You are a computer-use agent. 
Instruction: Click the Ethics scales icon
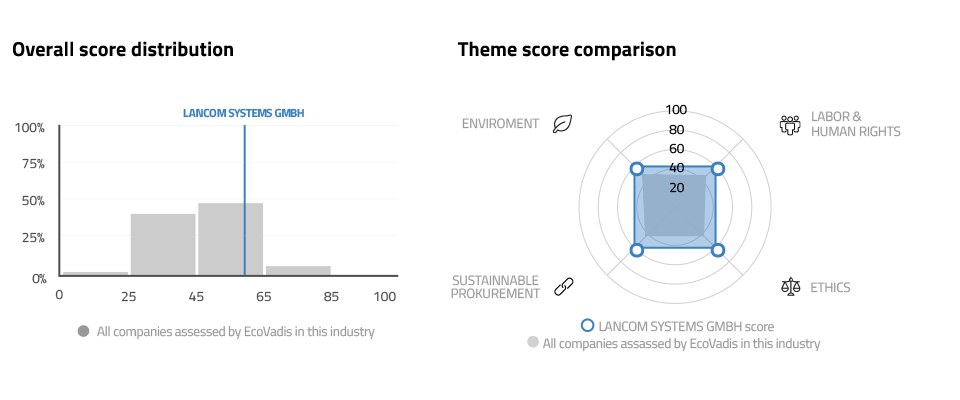click(791, 286)
